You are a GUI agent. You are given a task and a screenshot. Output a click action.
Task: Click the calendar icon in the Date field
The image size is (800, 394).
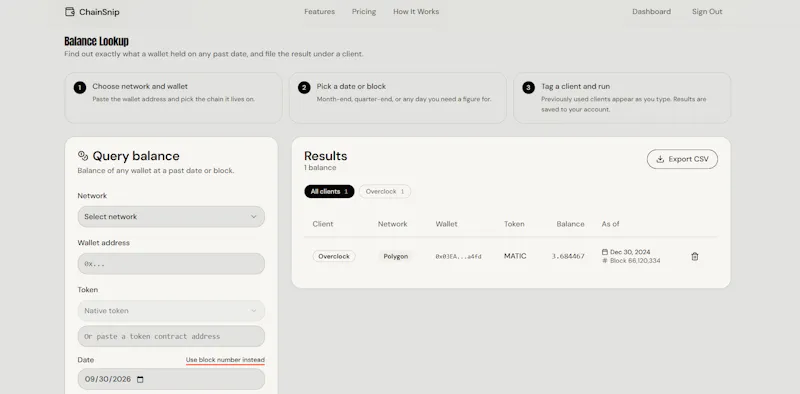pyautogui.click(x=141, y=379)
